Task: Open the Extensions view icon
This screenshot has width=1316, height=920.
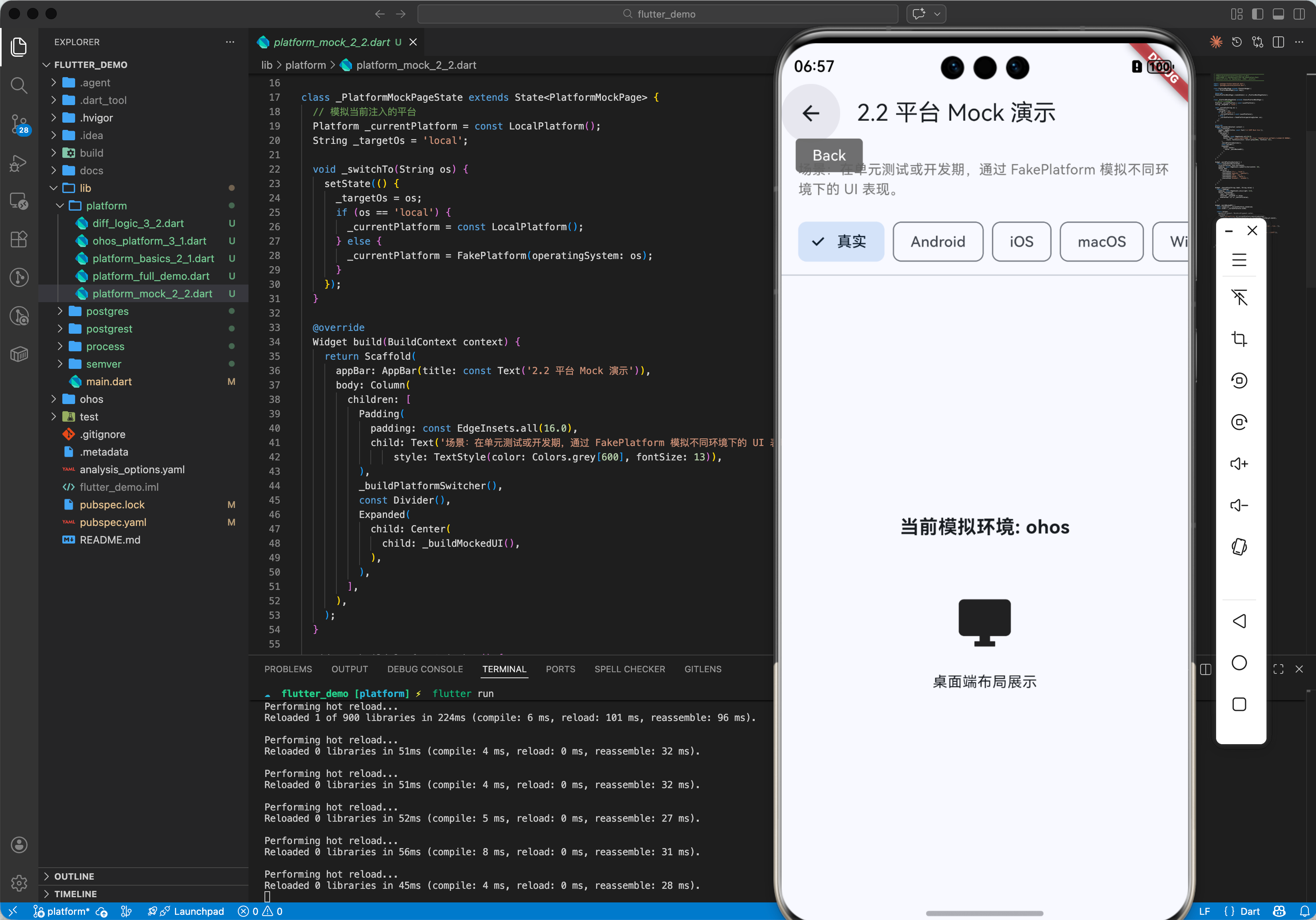Action: (x=19, y=239)
